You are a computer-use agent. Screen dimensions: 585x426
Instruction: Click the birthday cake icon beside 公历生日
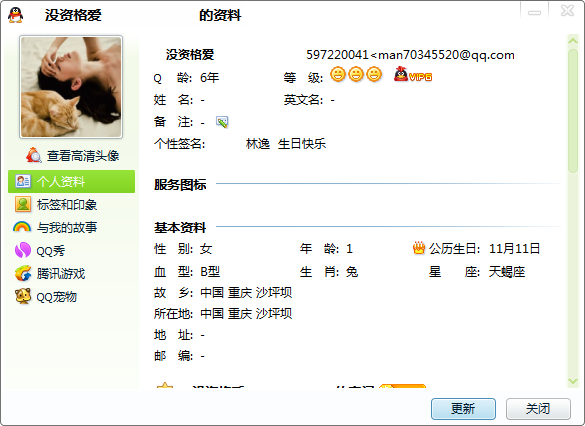pyautogui.click(x=419, y=248)
